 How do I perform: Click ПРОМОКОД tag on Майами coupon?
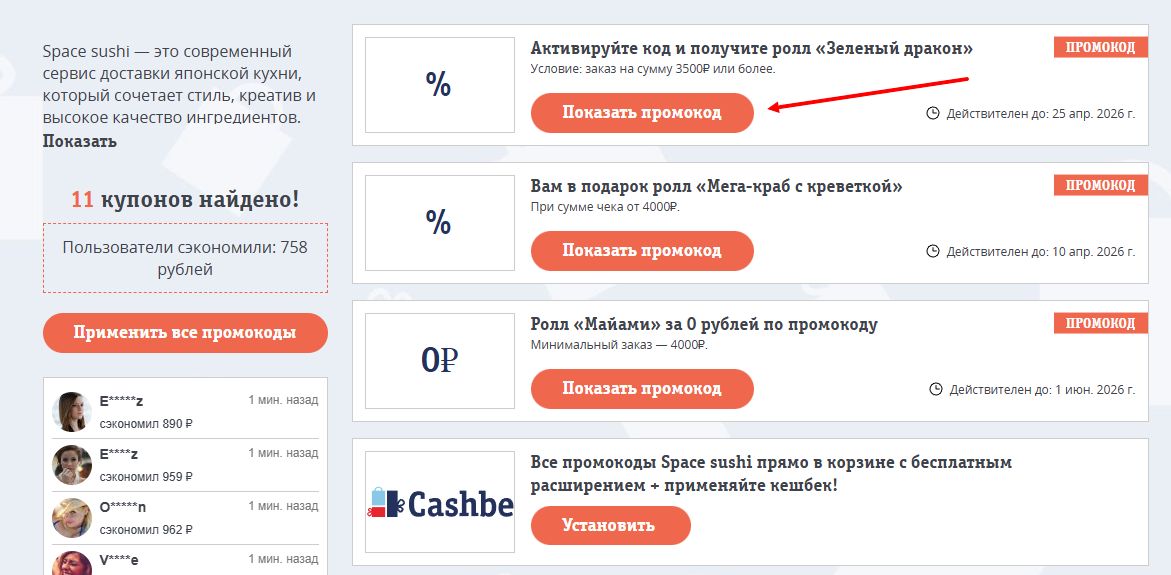(x=1101, y=323)
